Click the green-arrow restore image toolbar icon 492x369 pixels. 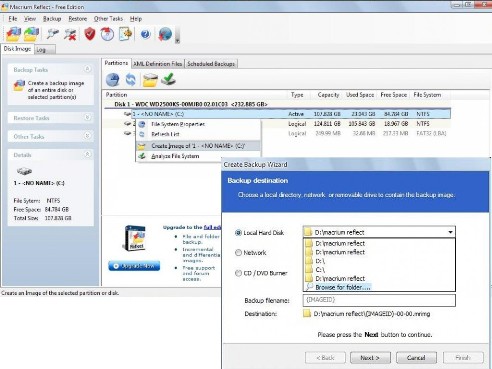pyautogui.click(x=31, y=34)
